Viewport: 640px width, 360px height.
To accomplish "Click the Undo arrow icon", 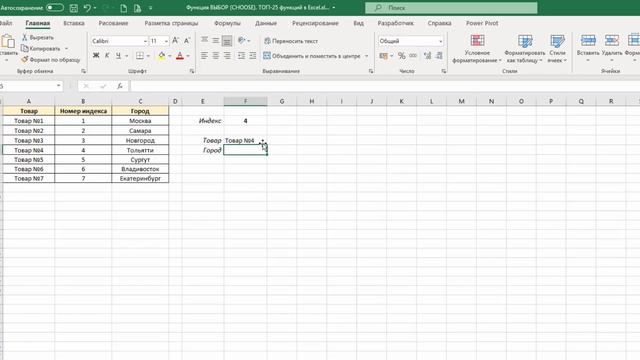I will pos(87,8).
